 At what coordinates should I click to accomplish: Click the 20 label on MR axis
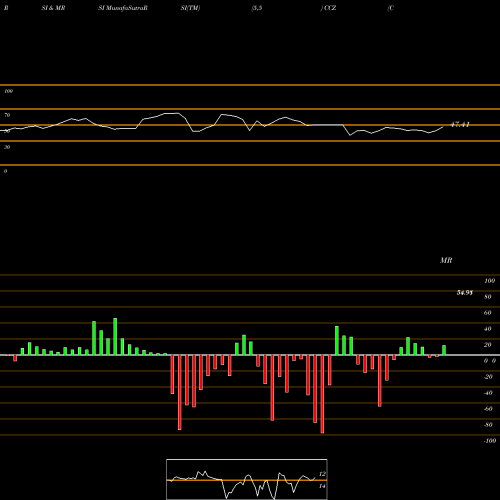tap(488, 345)
